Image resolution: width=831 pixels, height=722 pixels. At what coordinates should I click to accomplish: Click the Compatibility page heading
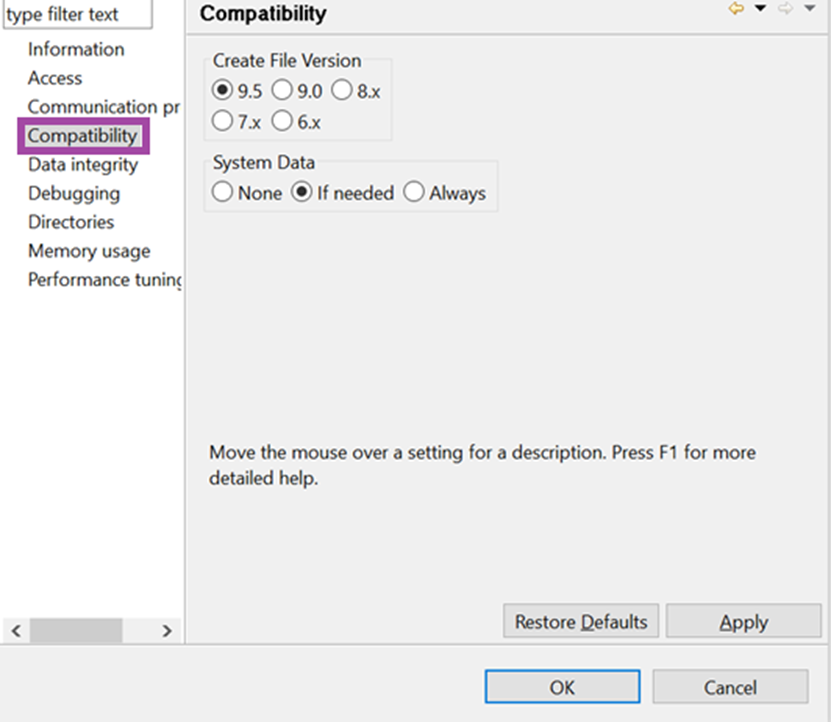point(263,14)
